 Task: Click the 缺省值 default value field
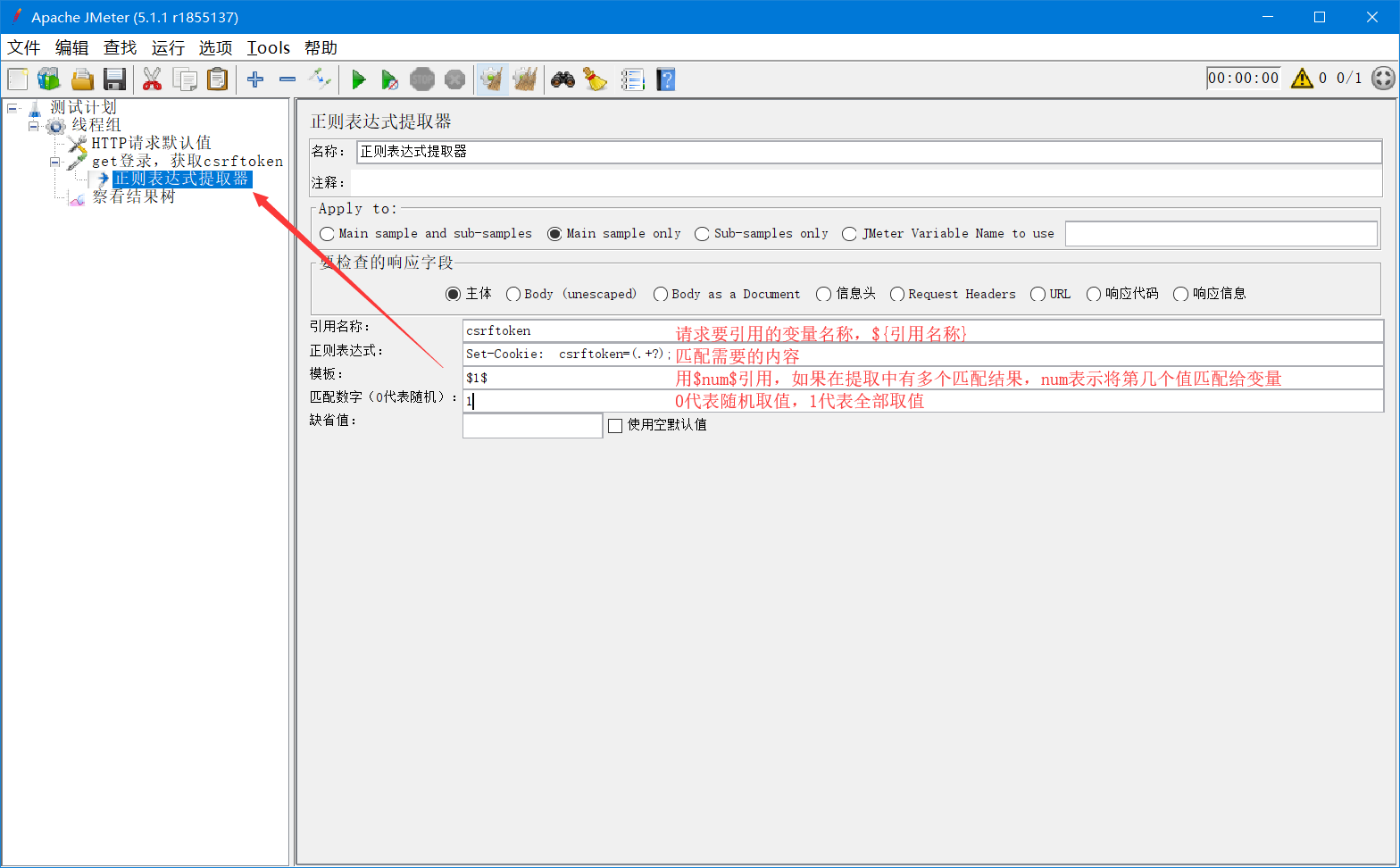532,425
